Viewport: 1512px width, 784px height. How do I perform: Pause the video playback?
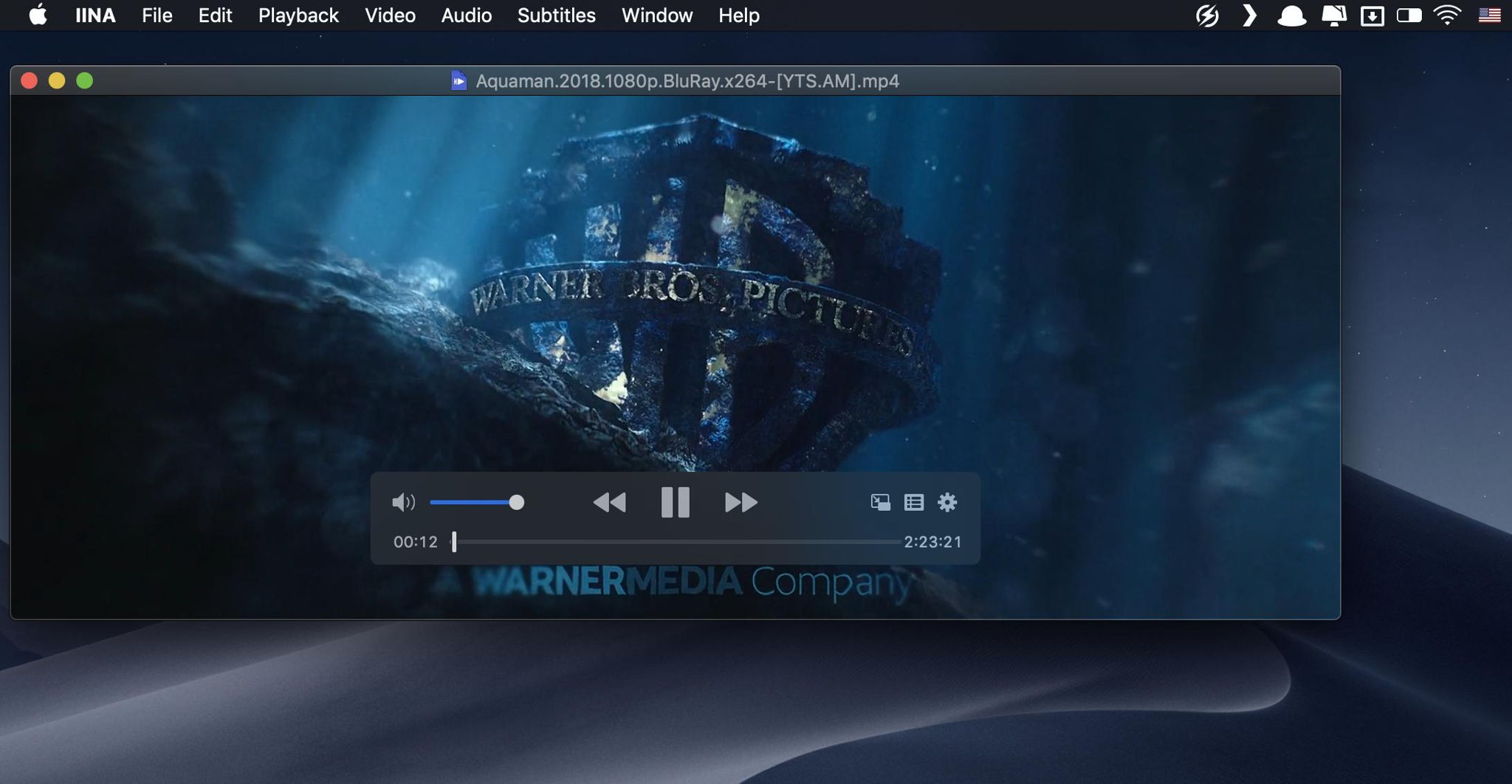coord(675,502)
